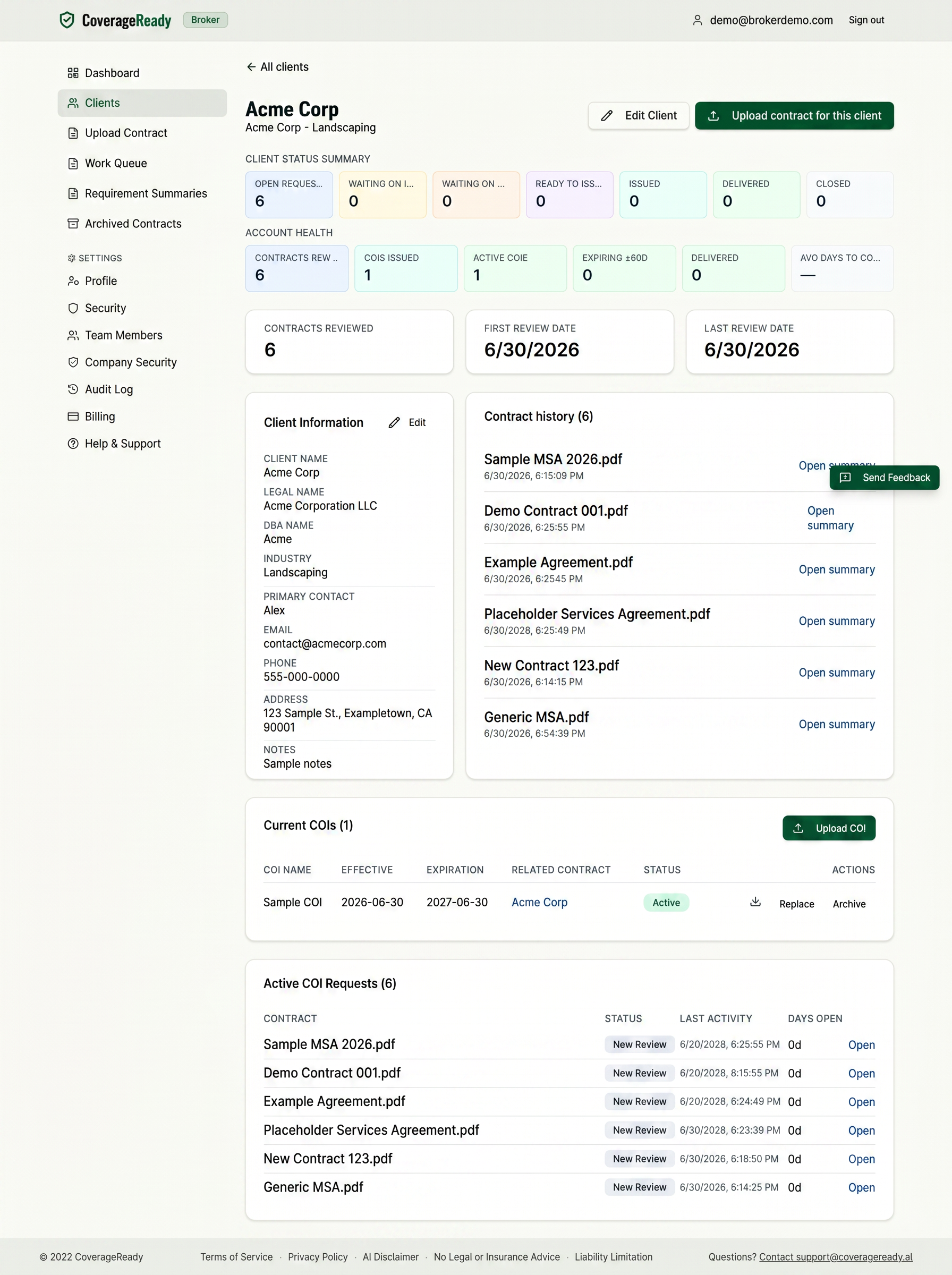952x1275 pixels.
Task: Open Liability Limitation footer link
Action: click(x=613, y=1257)
